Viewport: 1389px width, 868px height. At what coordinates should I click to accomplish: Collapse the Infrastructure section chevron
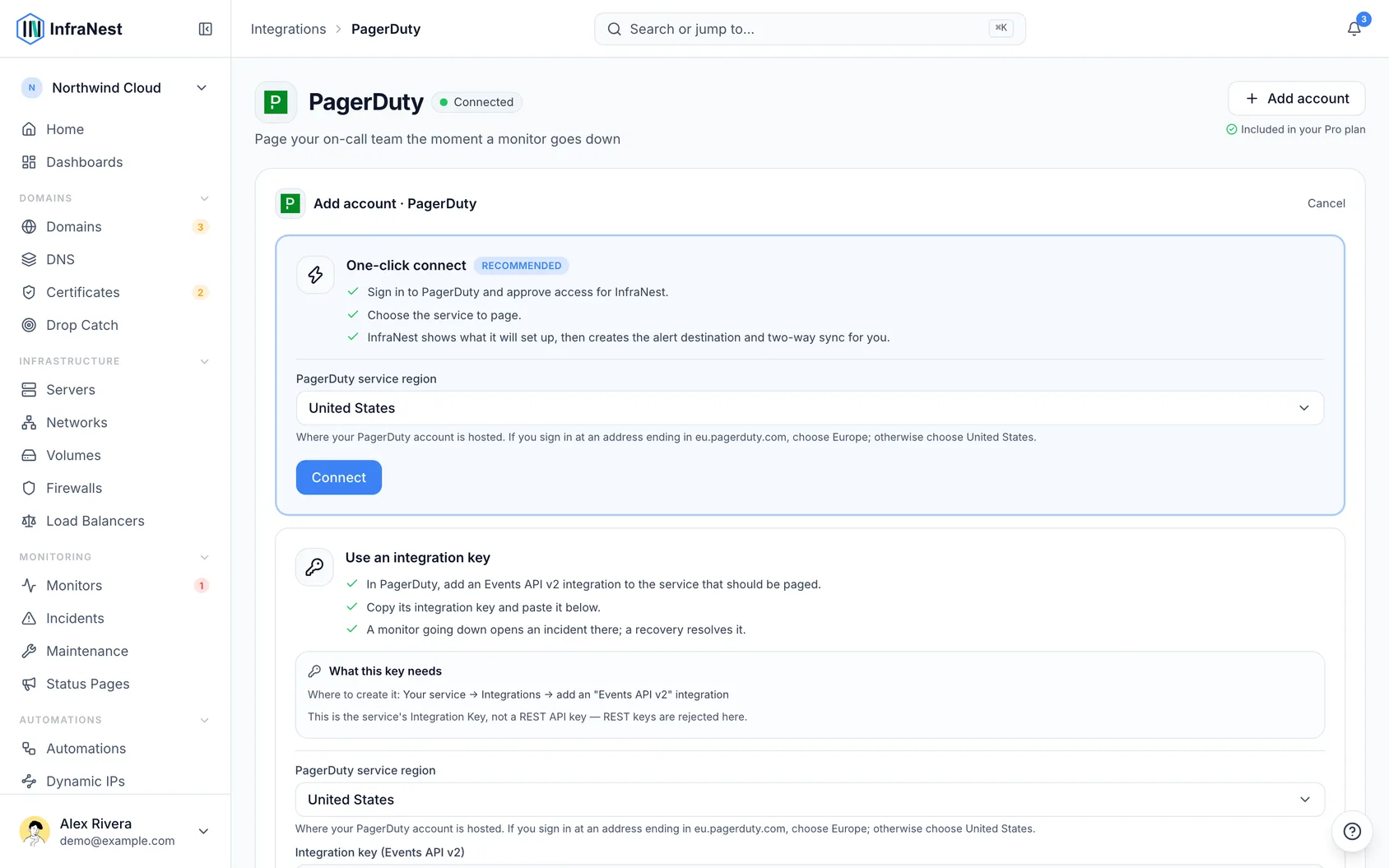pos(204,361)
